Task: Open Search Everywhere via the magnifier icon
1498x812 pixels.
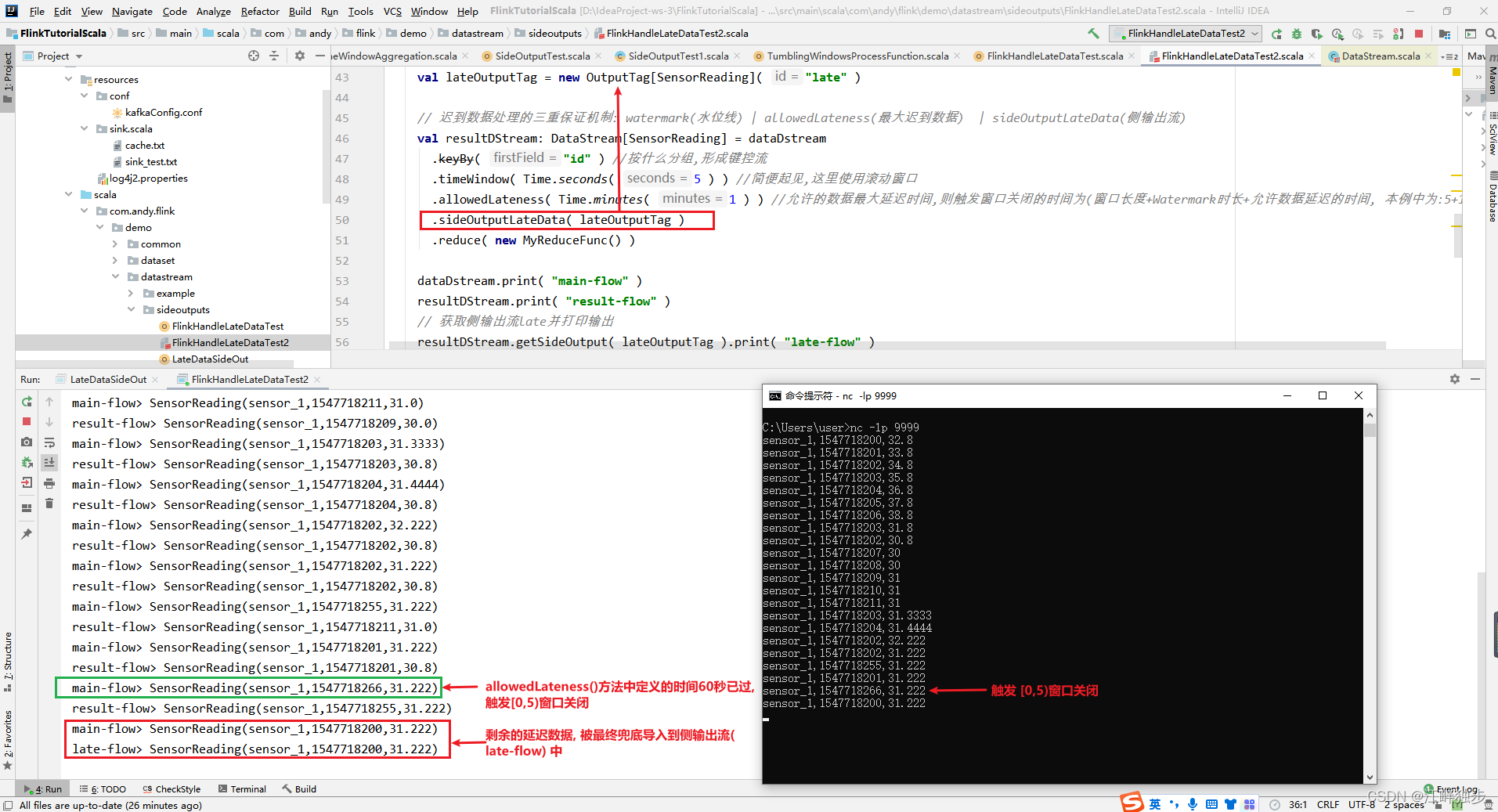Action: (1490, 34)
